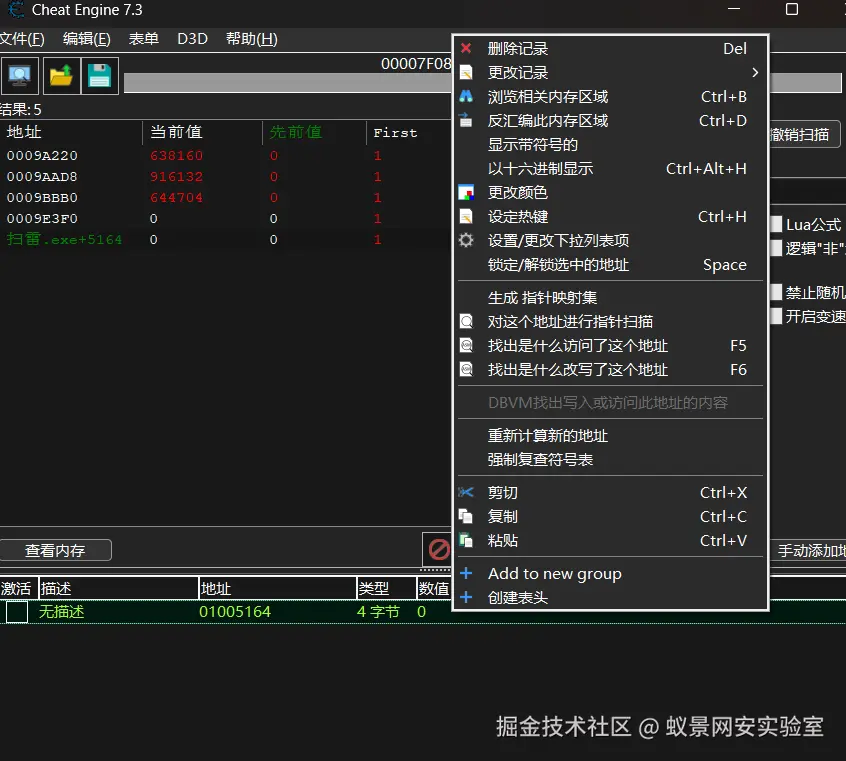Select result row address 0009AAD8
Image resolution: width=846 pixels, height=761 pixels.
coord(42,176)
